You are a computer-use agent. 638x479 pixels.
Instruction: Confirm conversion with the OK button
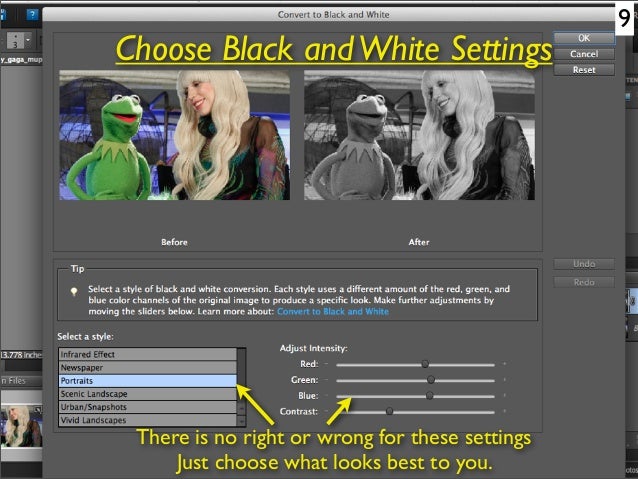[584, 38]
